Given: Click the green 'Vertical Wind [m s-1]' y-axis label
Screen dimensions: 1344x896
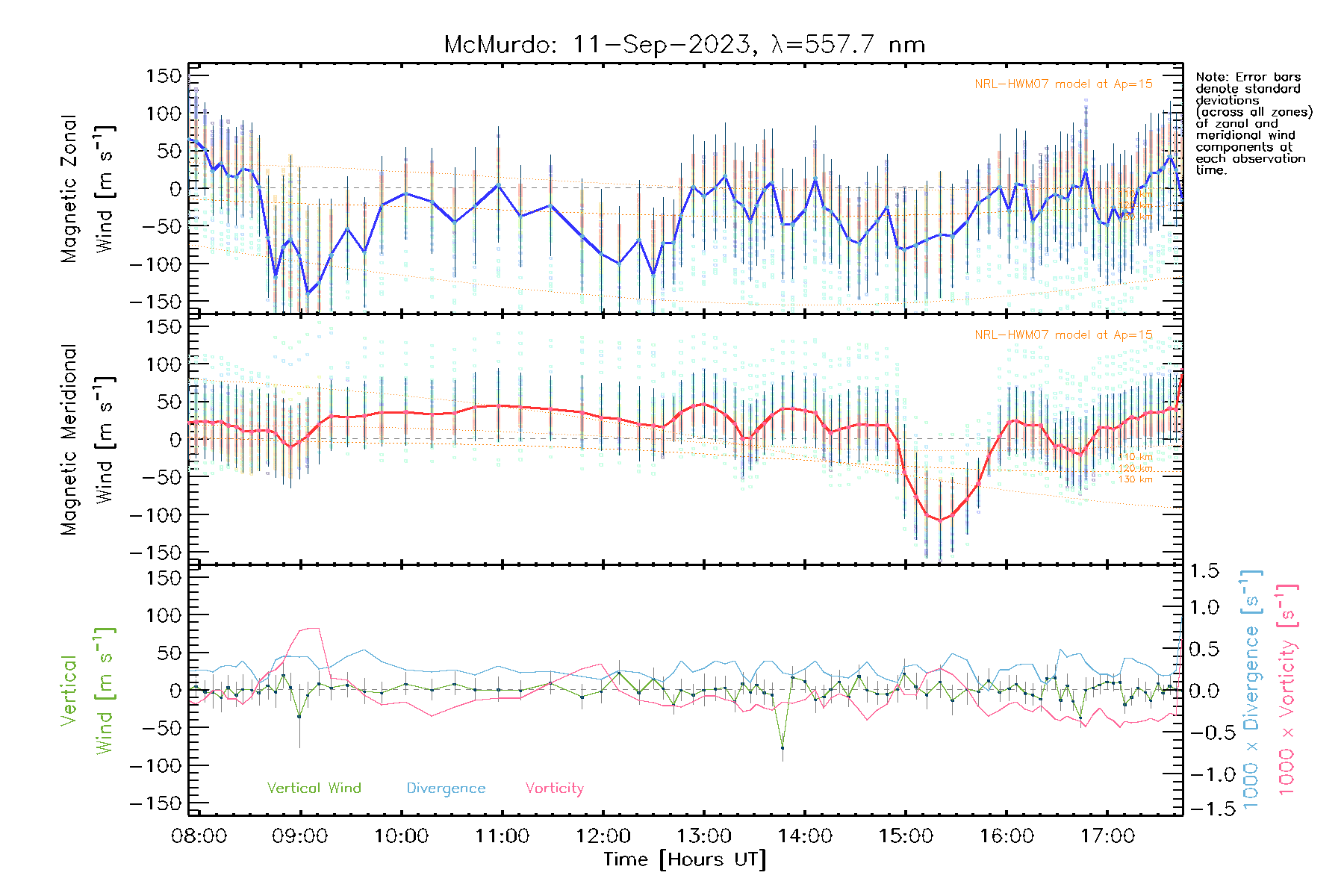Looking at the screenshot, I should pyautogui.click(x=87, y=690).
